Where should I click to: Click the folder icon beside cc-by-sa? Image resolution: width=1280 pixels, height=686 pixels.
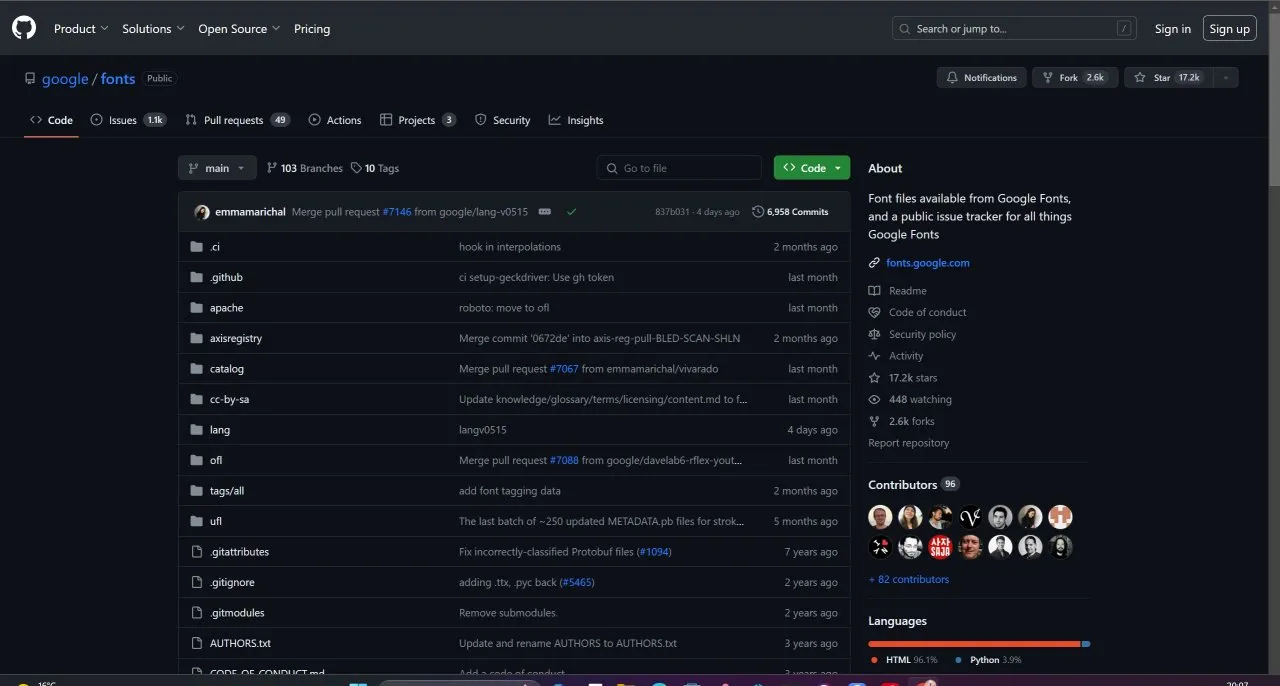tap(197, 399)
